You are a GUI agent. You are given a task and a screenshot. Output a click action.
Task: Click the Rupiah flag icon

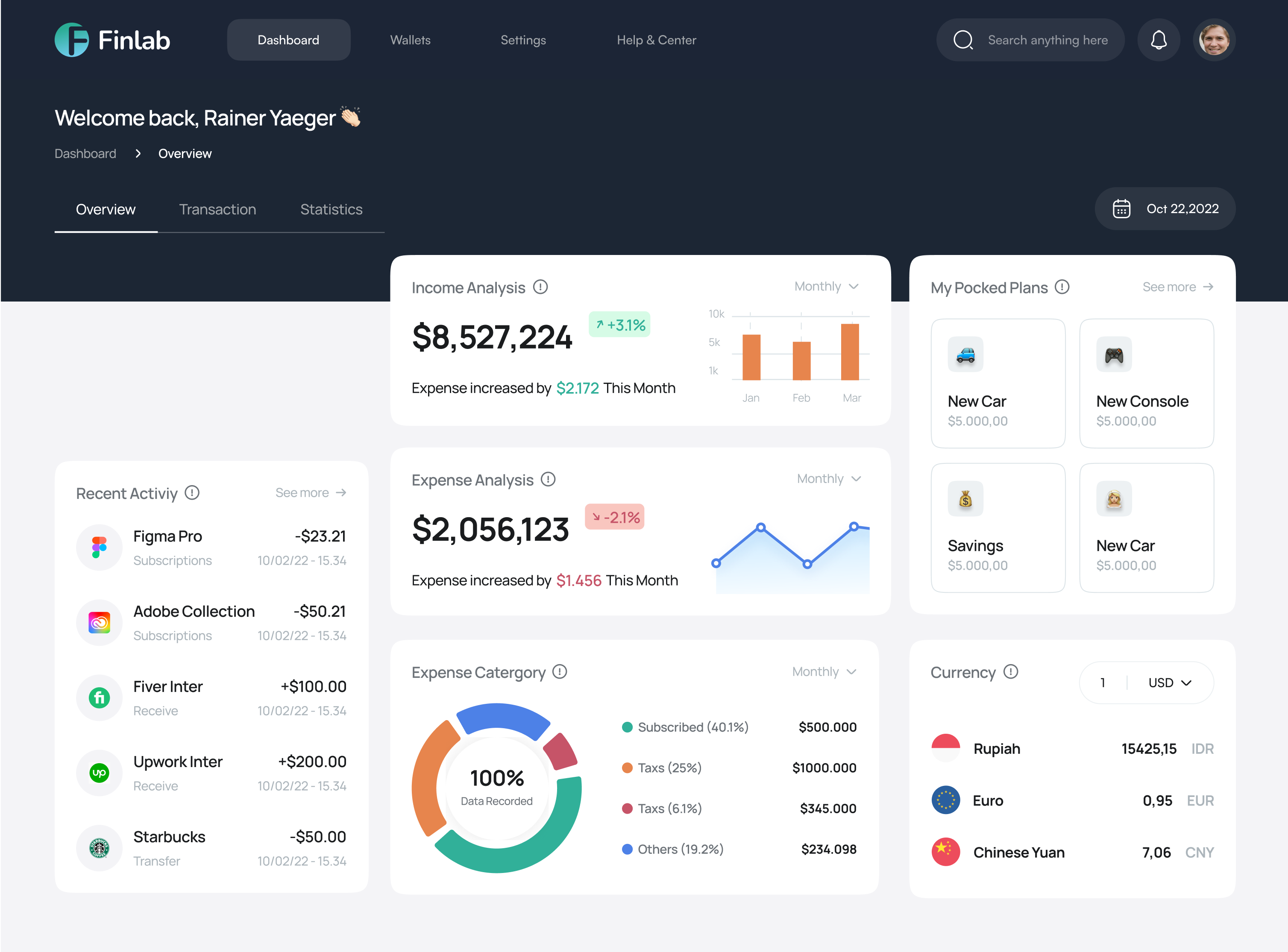point(946,749)
